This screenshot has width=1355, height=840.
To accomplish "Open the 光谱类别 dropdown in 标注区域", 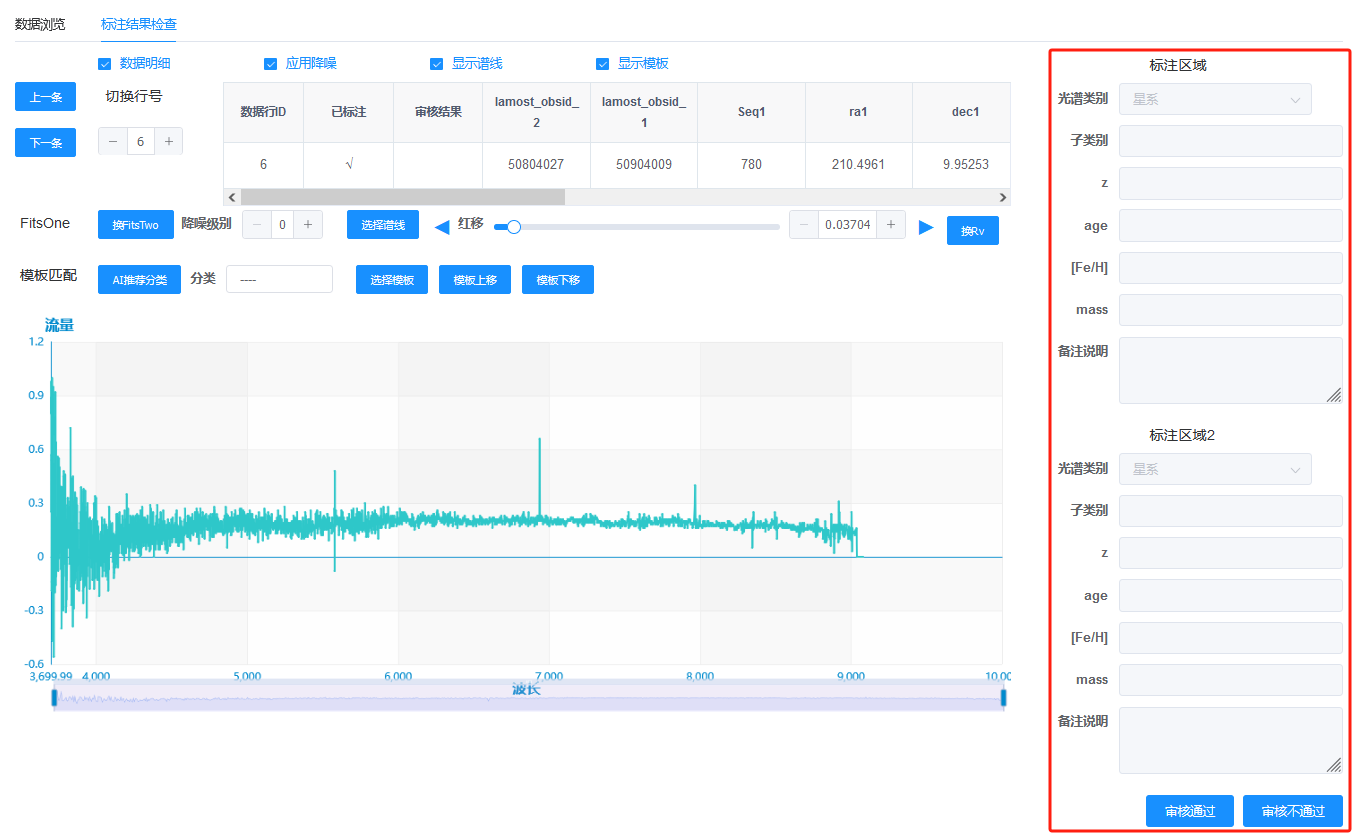I will click(1215, 99).
